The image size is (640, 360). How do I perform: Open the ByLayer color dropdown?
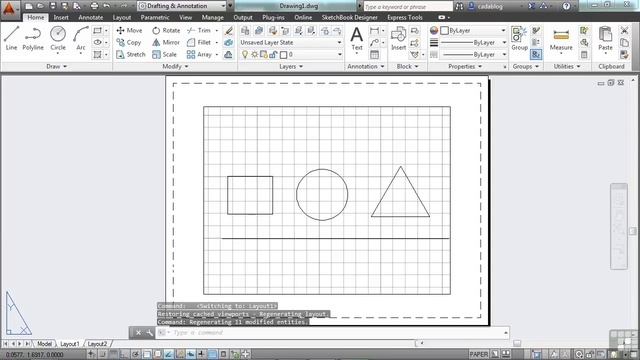click(x=473, y=31)
